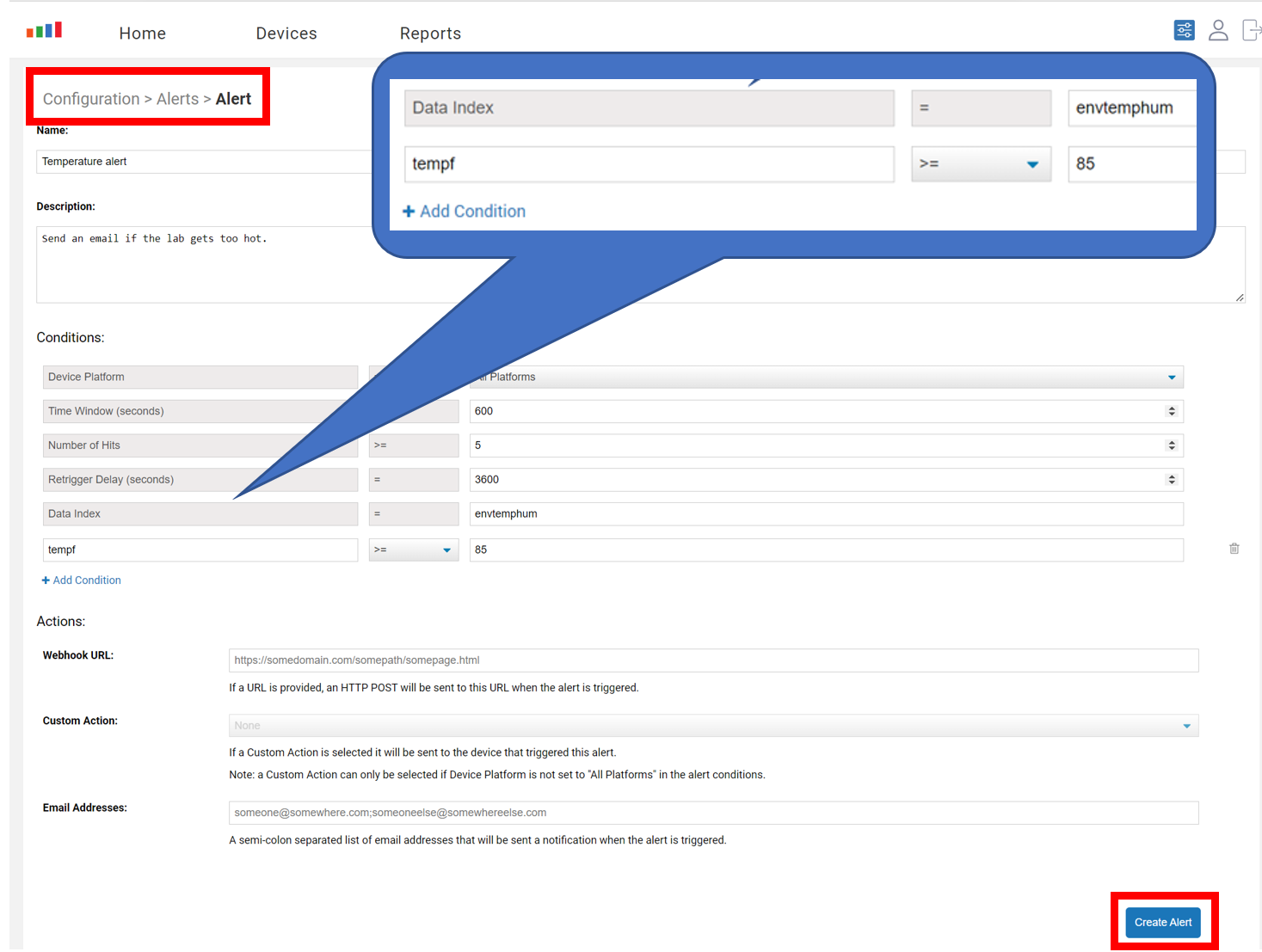Click the Configuration breadcrumb link
Viewport: 1262px width, 952px height.
[x=91, y=99]
